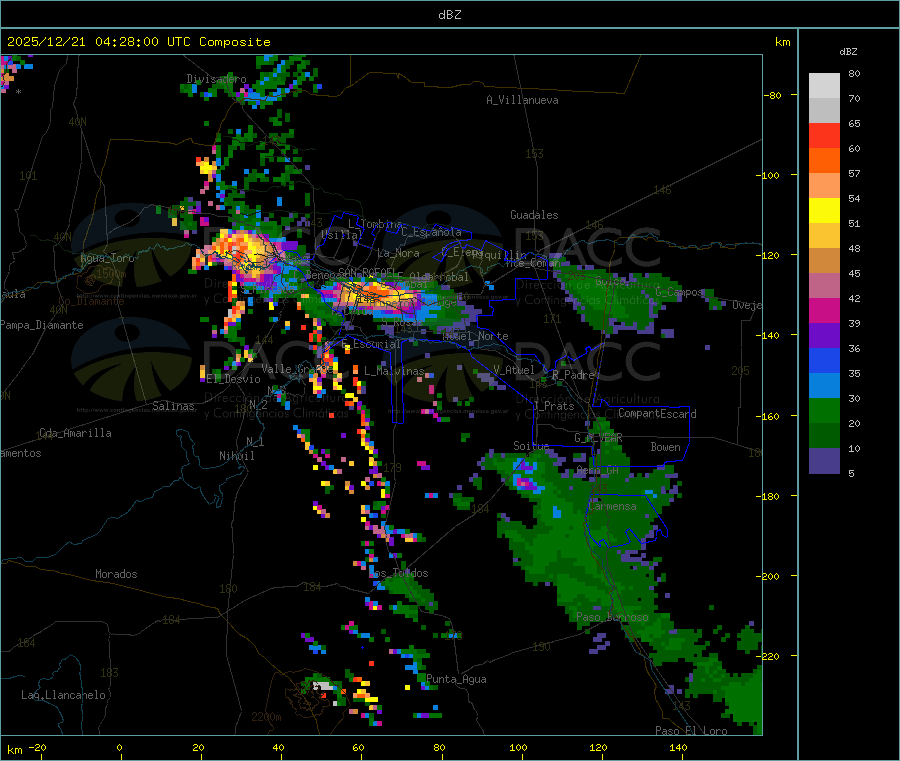Click the Soitue location label
Image resolution: width=900 pixels, height=761 pixels.
531,446
